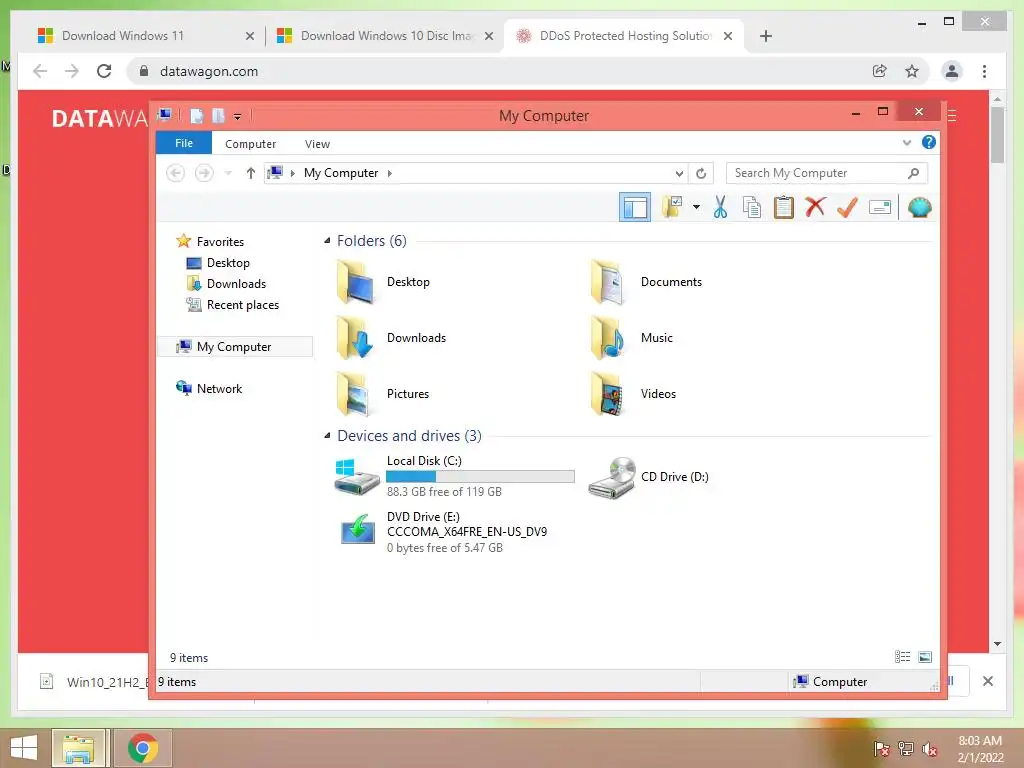This screenshot has width=1024, height=768.
Task: Select Downloads under Favorites
Action: (236, 284)
